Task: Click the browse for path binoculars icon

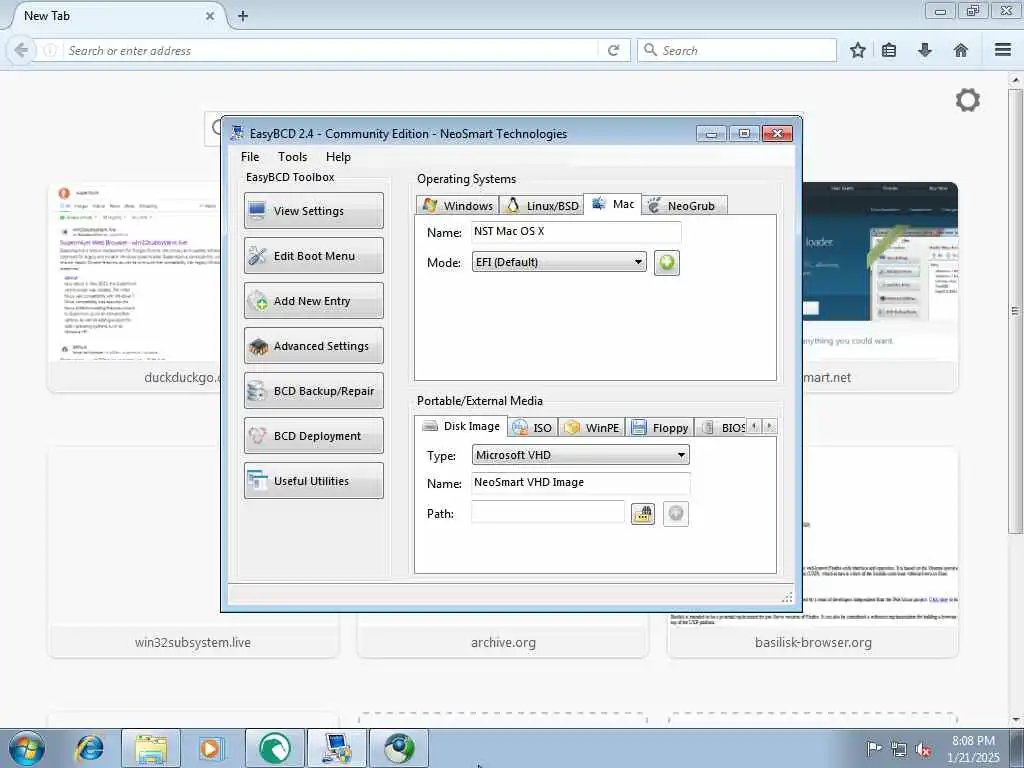Action: pyautogui.click(x=643, y=514)
